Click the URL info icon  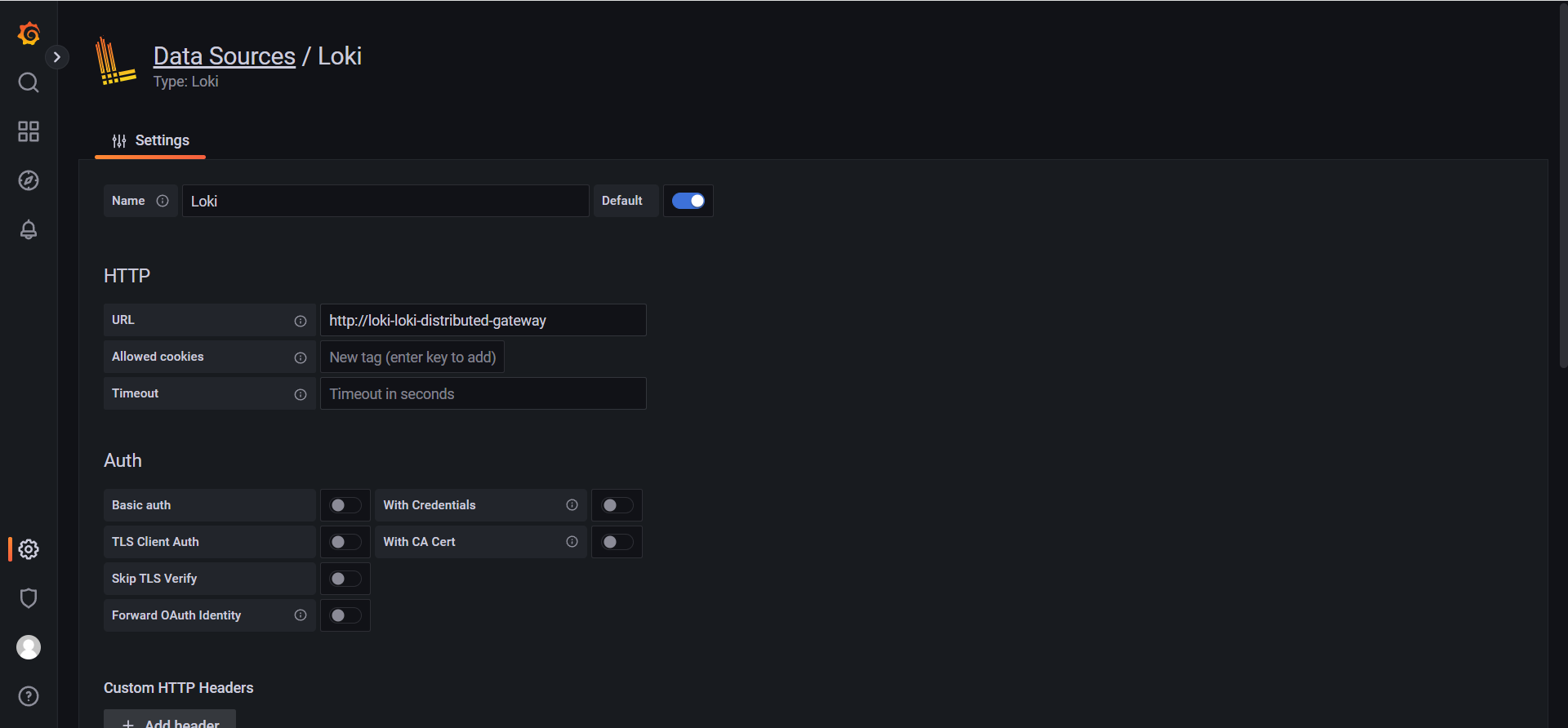301,321
